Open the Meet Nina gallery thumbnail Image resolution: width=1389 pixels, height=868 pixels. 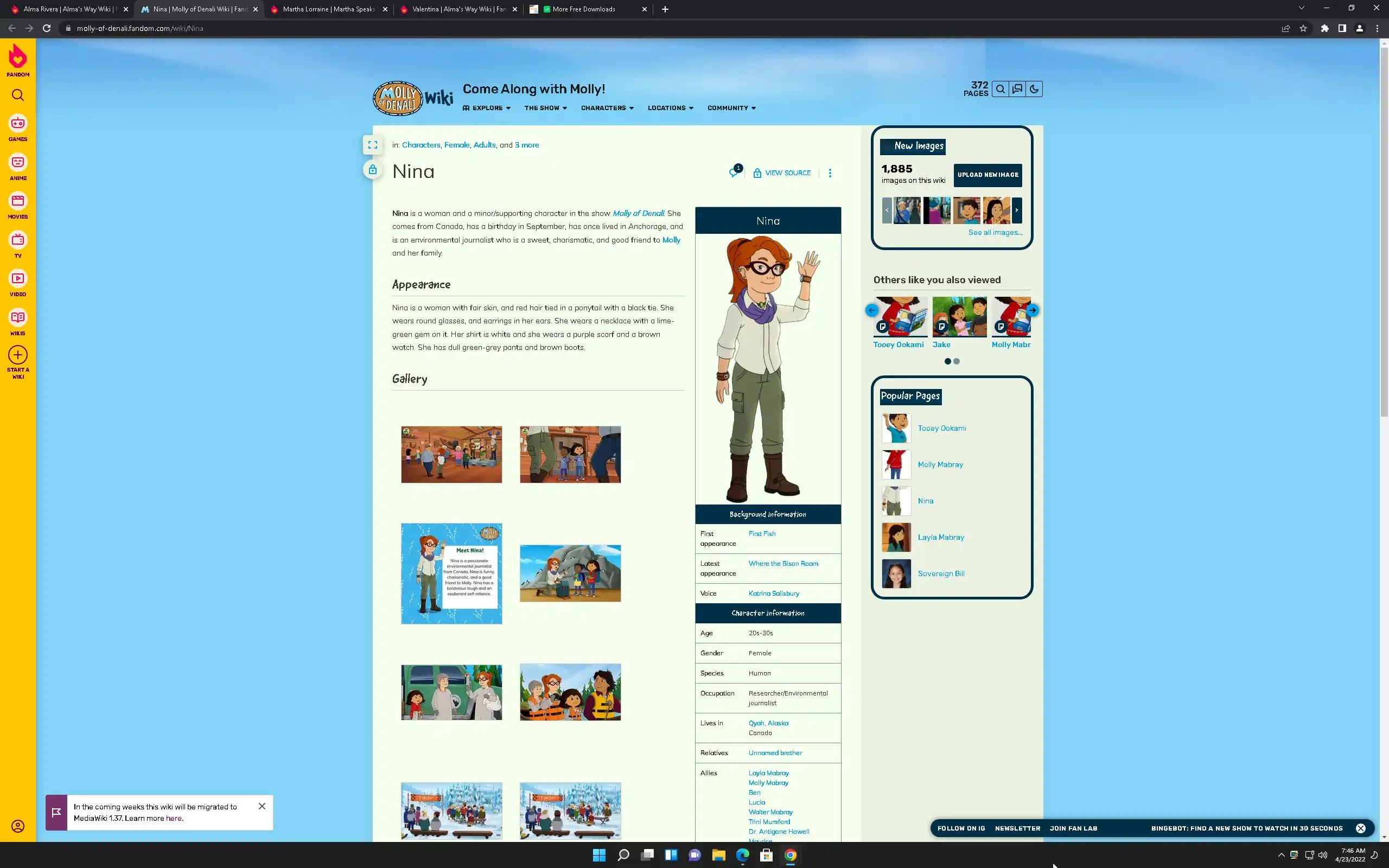tap(451, 573)
